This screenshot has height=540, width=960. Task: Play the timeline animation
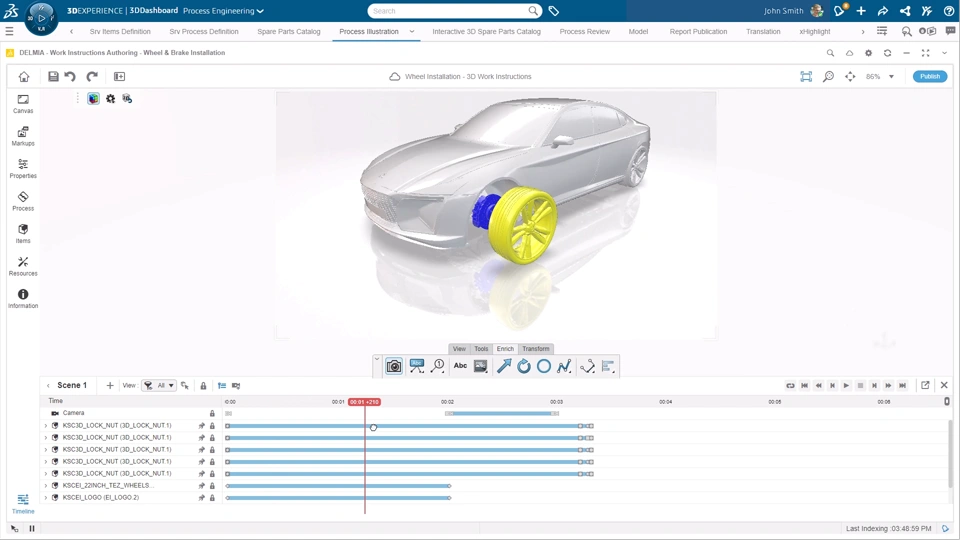(846, 386)
